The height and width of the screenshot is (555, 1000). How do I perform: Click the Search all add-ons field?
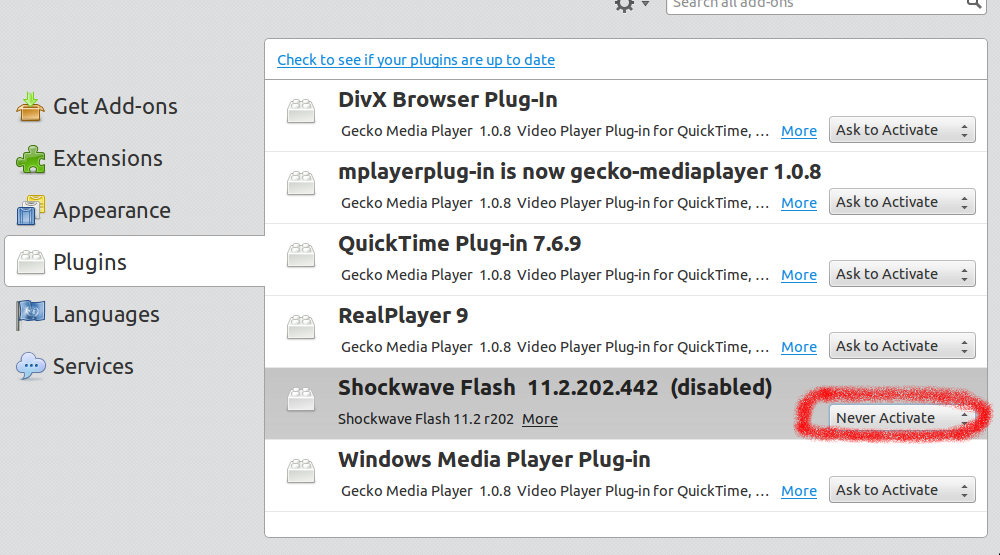(815, 4)
